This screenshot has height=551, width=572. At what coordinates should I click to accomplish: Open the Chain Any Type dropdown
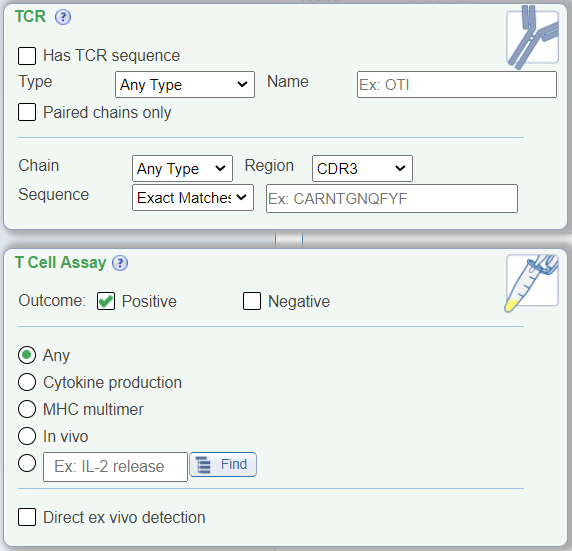point(182,169)
